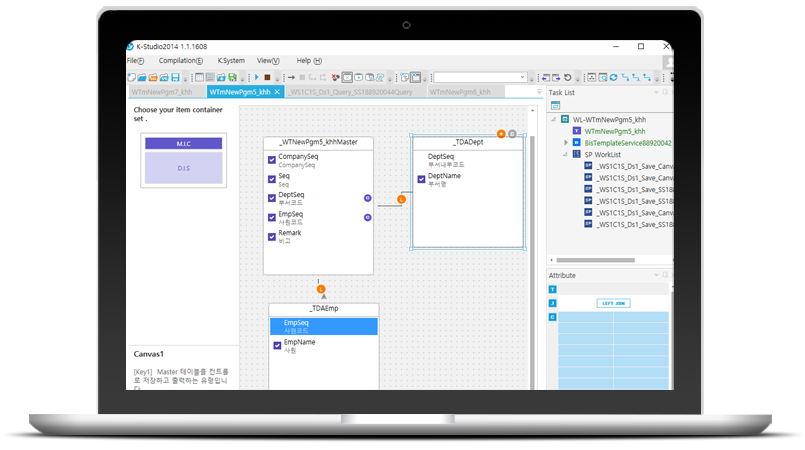Uncheck DeptName in _TDADept table
The height and width of the screenshot is (450, 805).
click(421, 179)
